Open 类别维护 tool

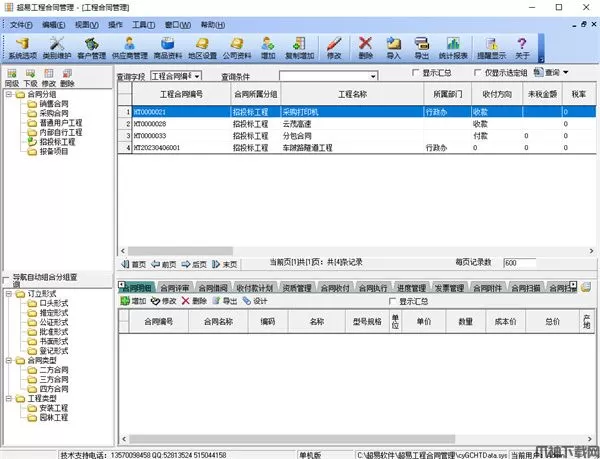[x=57, y=48]
